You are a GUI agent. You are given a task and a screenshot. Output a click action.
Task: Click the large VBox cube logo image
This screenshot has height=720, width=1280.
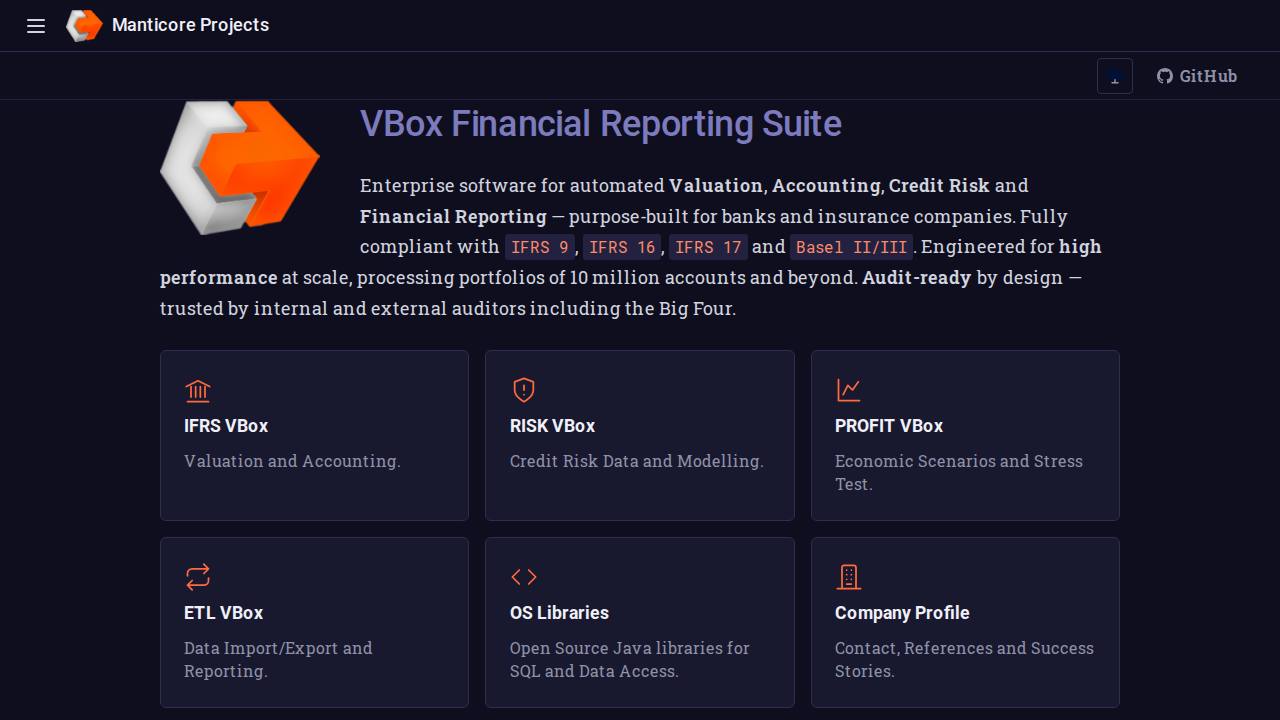coord(240,167)
